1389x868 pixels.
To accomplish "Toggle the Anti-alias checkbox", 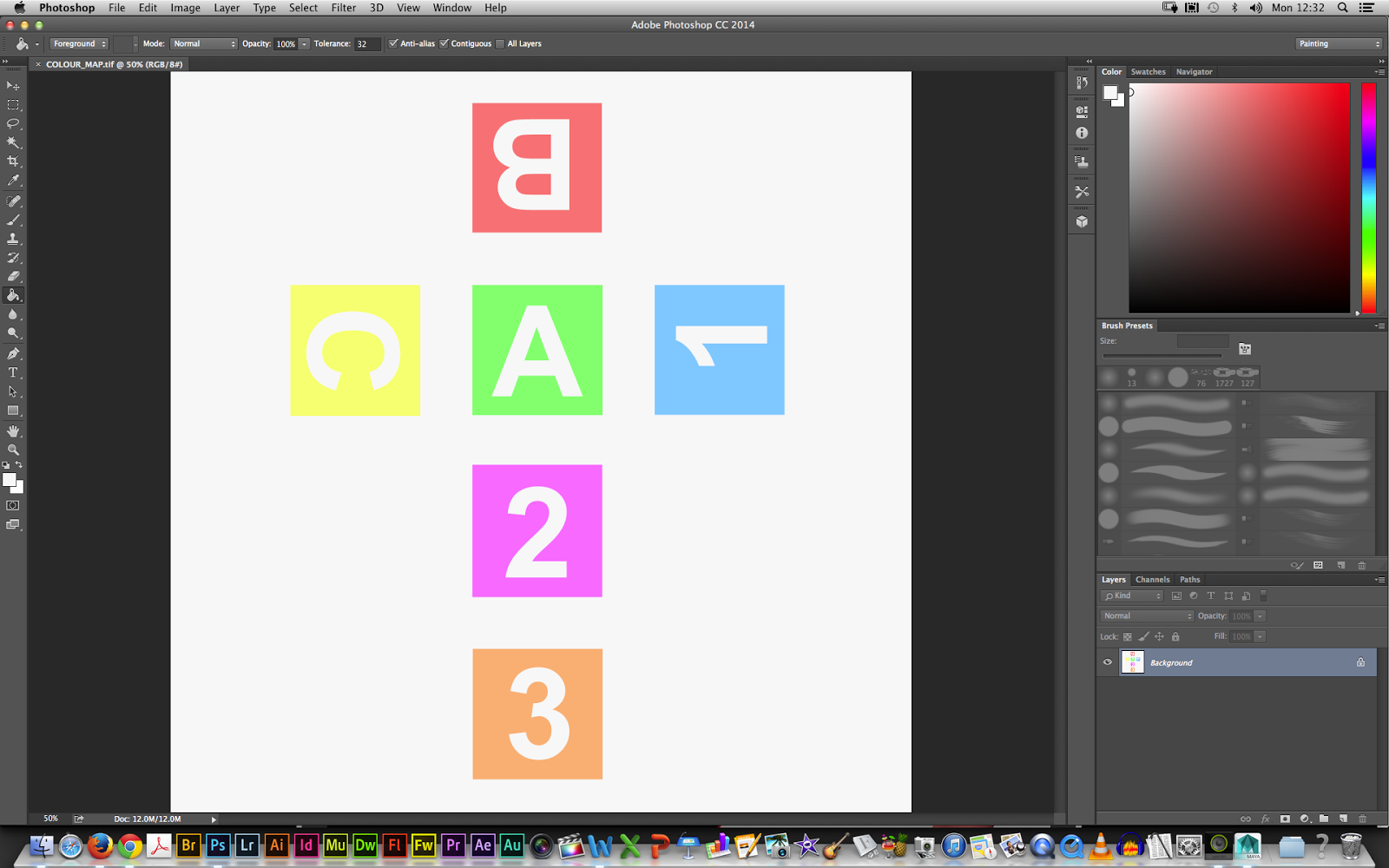I will [393, 43].
